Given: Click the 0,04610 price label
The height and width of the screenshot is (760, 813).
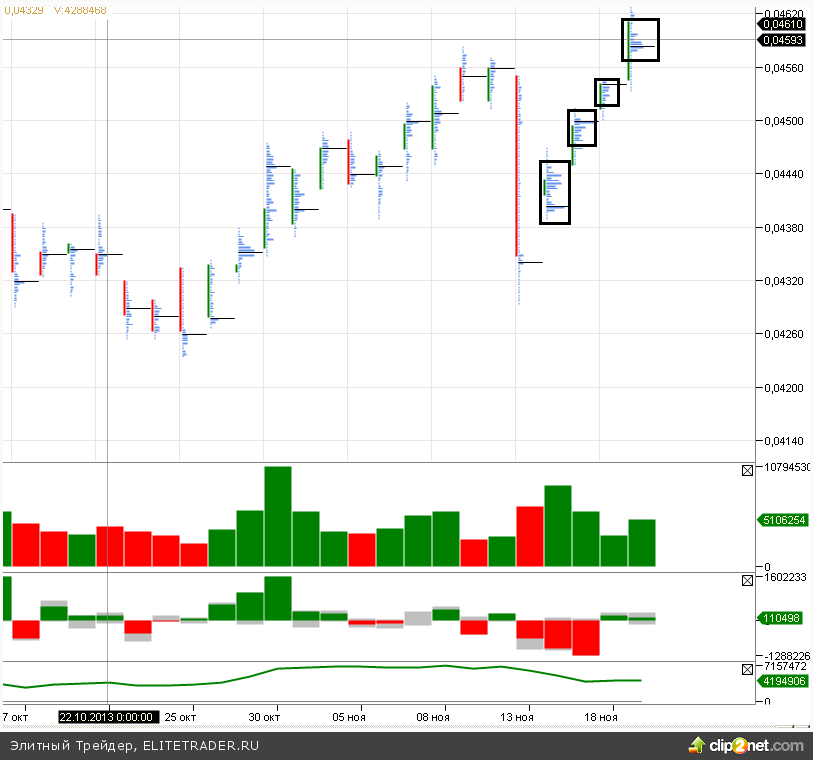Looking at the screenshot, I should point(784,23).
